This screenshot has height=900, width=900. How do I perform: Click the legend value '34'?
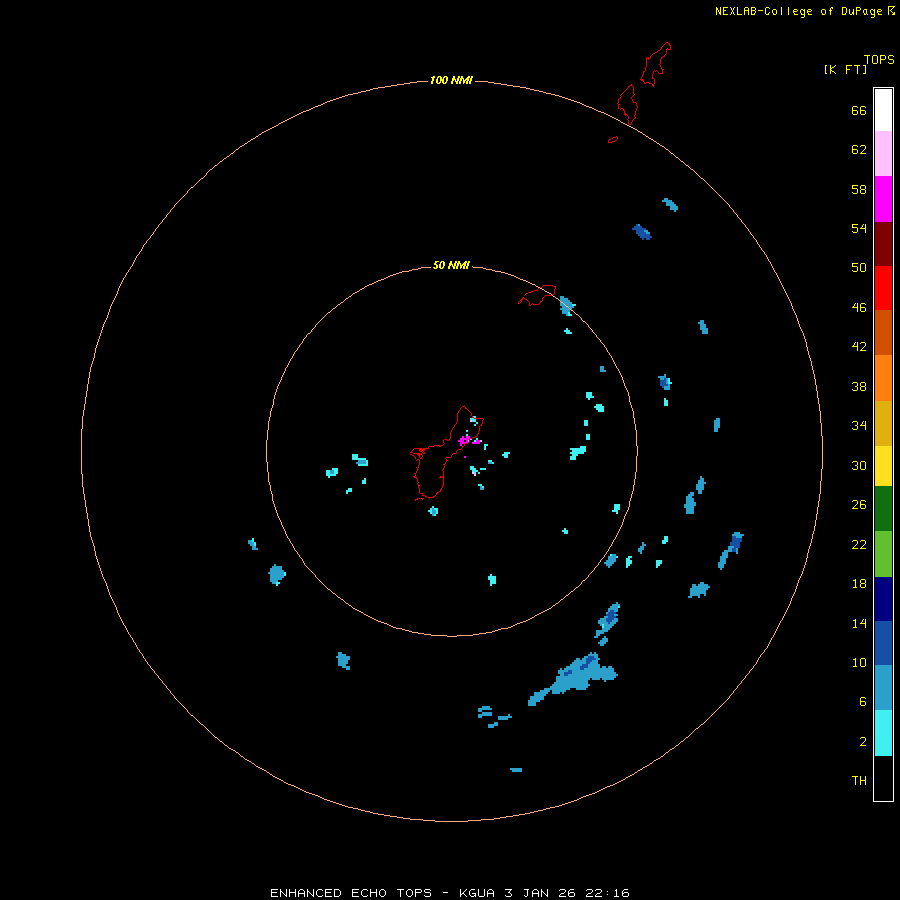[x=859, y=426]
